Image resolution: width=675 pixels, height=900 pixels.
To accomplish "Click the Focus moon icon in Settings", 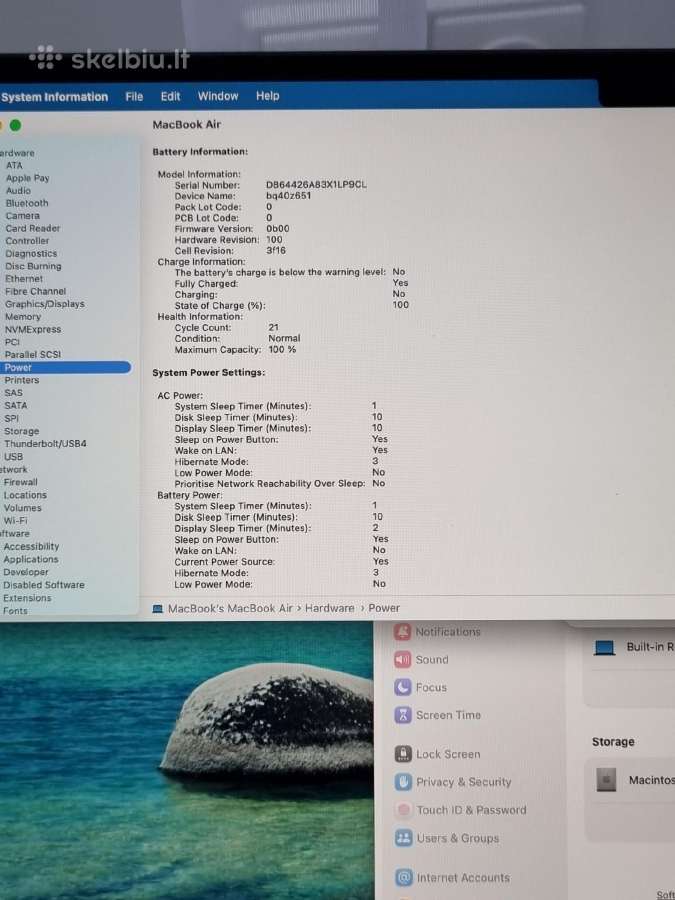I will (403, 687).
